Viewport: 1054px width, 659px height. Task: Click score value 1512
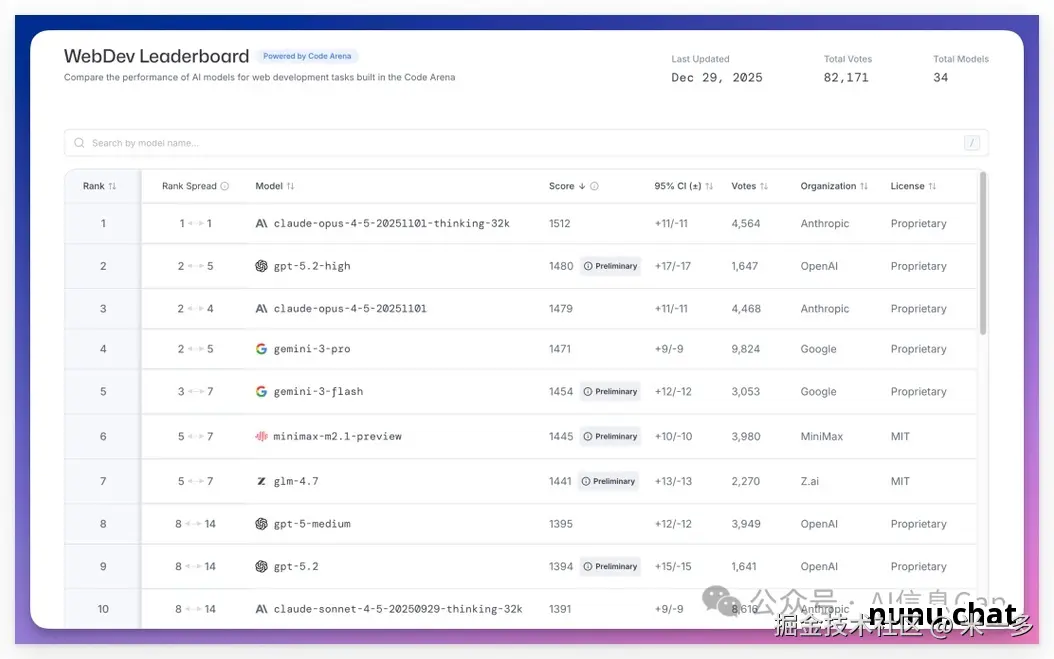(559, 223)
